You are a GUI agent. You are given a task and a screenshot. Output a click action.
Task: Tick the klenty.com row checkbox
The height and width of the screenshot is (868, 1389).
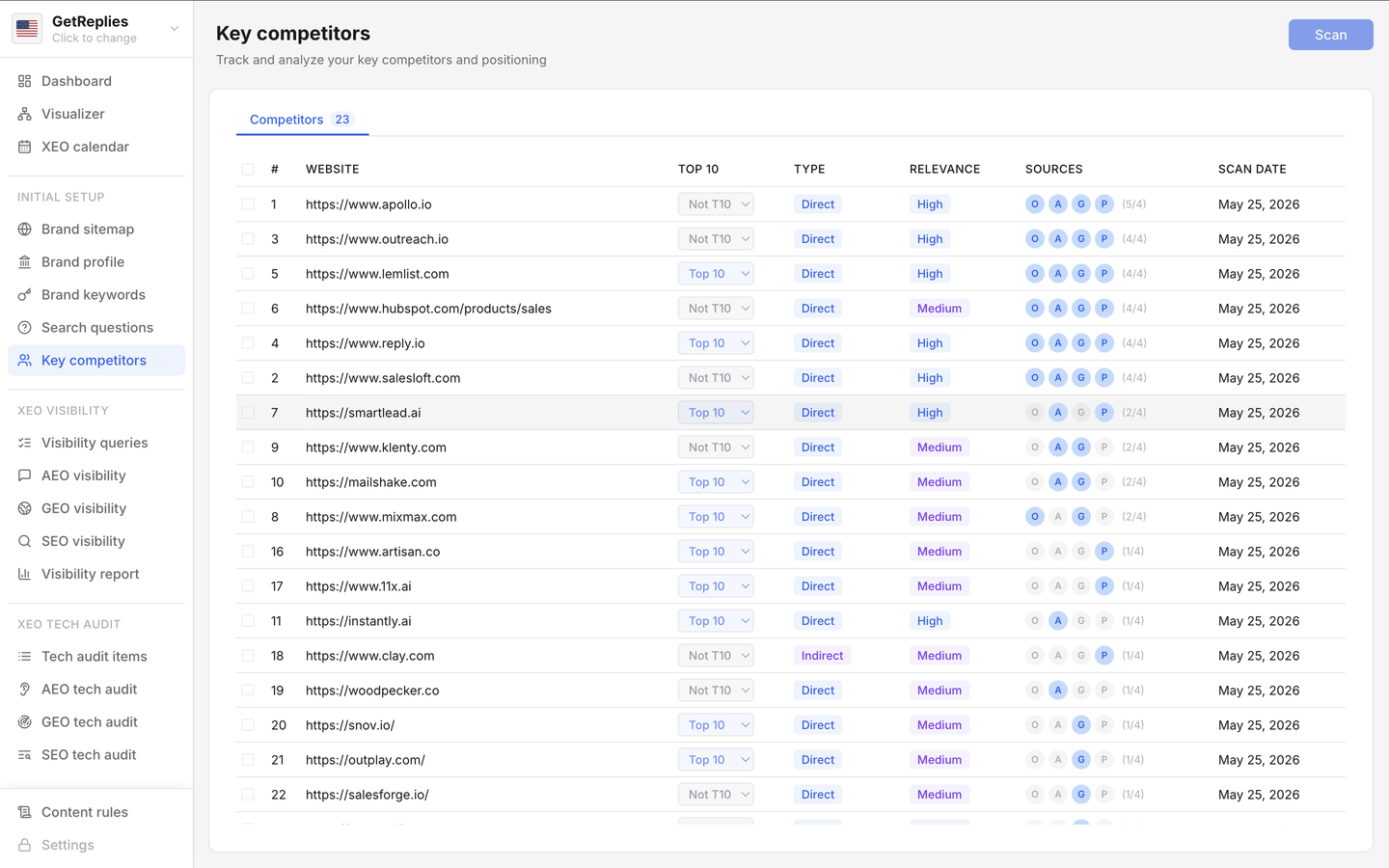coord(248,448)
